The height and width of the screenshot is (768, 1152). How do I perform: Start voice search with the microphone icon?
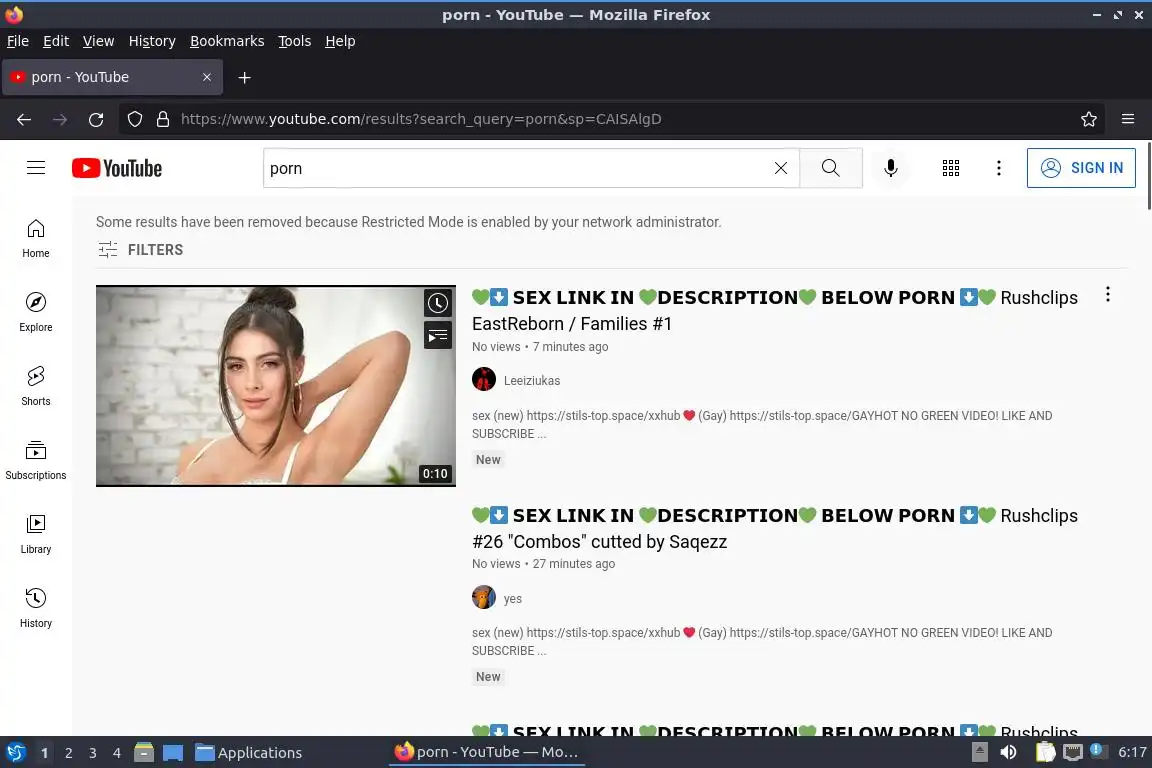tap(890, 168)
